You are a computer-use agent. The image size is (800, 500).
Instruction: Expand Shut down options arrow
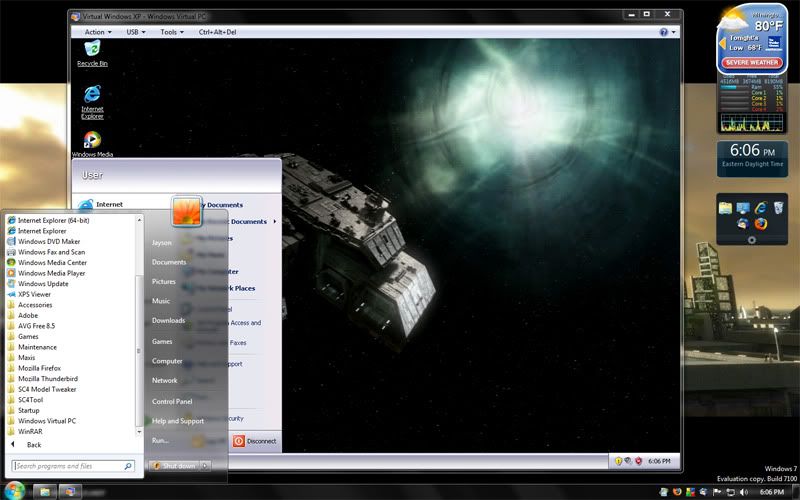point(205,466)
